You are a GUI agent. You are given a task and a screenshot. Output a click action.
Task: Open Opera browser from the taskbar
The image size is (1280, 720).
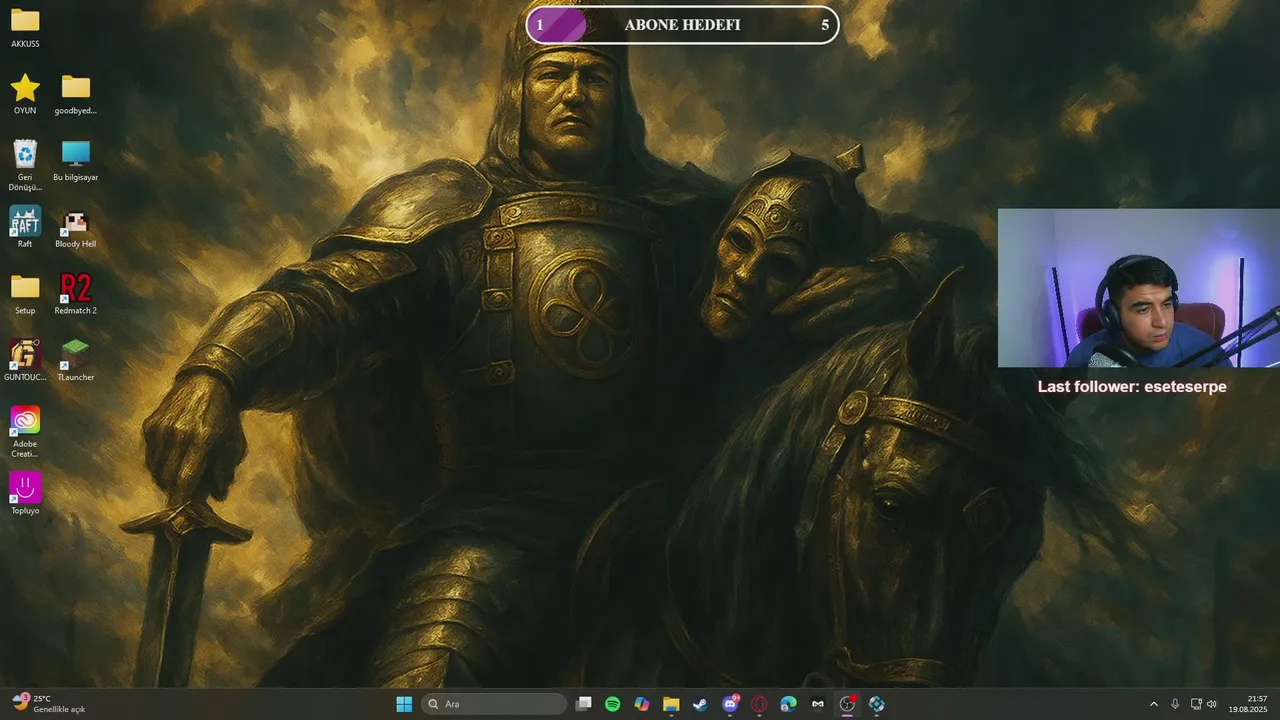pos(759,704)
